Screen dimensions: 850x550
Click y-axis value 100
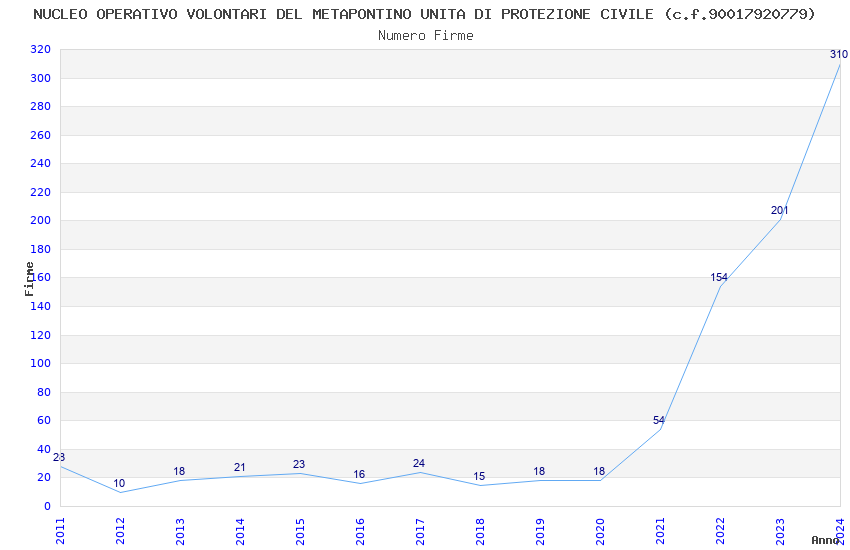click(41, 363)
